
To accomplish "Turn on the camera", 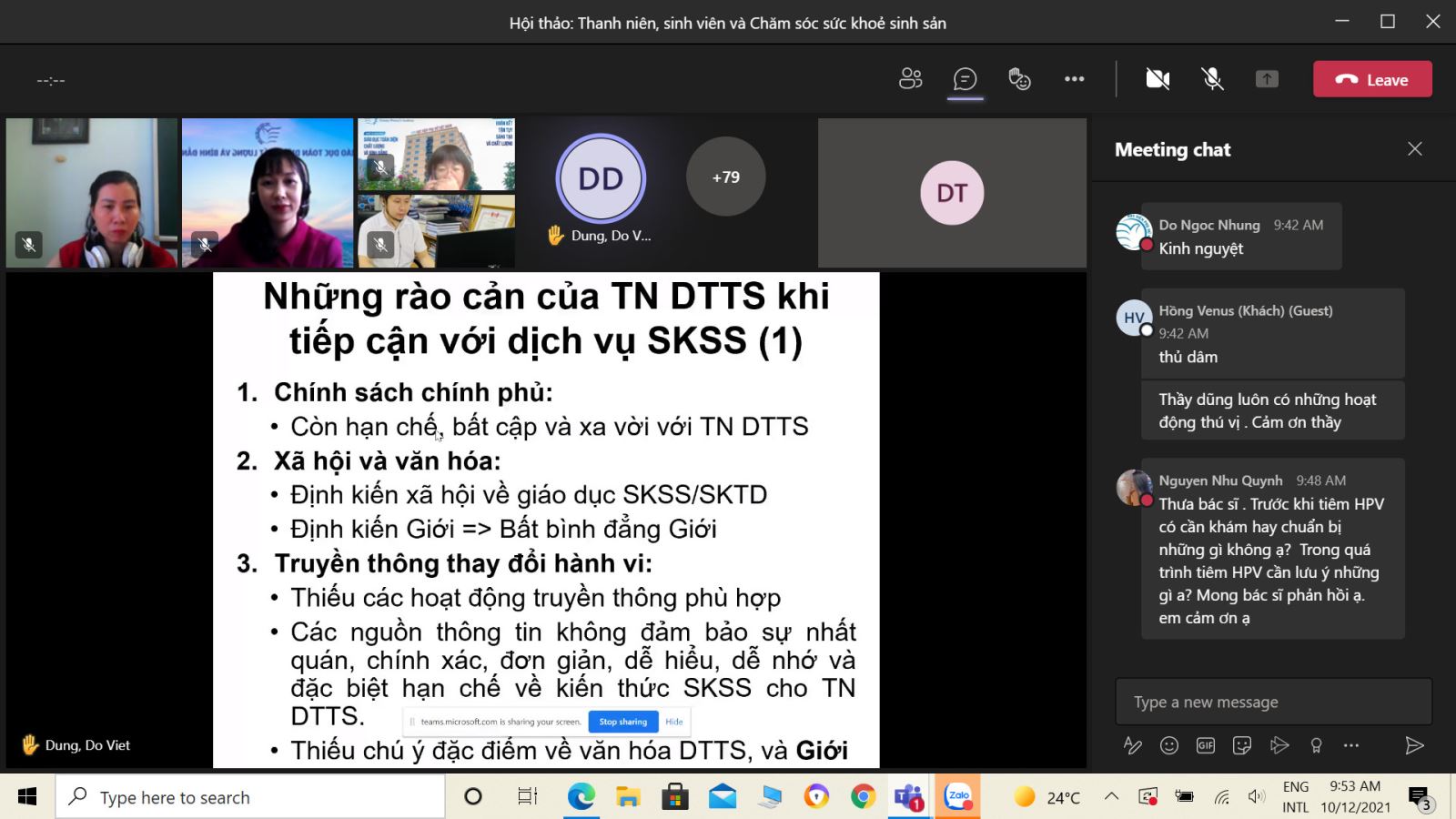I will (x=1158, y=79).
